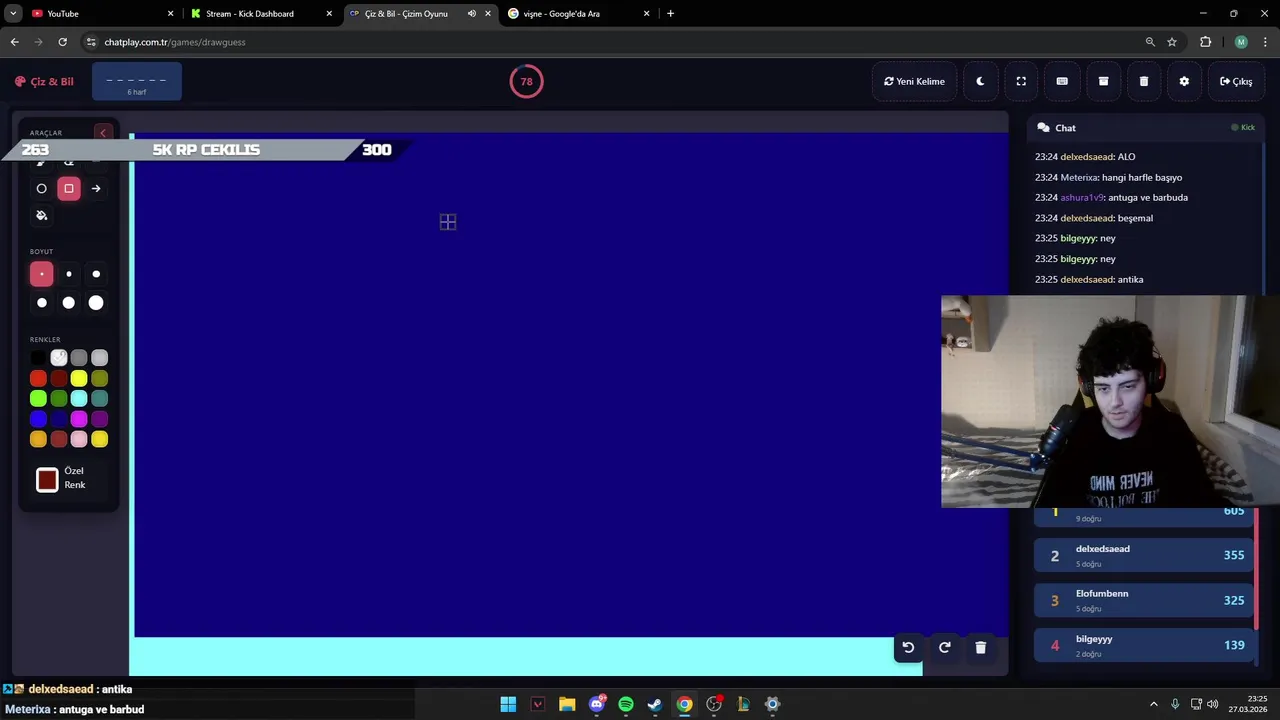Select the rectangle shape tool
The width and height of the screenshot is (1280, 720).
click(x=69, y=188)
